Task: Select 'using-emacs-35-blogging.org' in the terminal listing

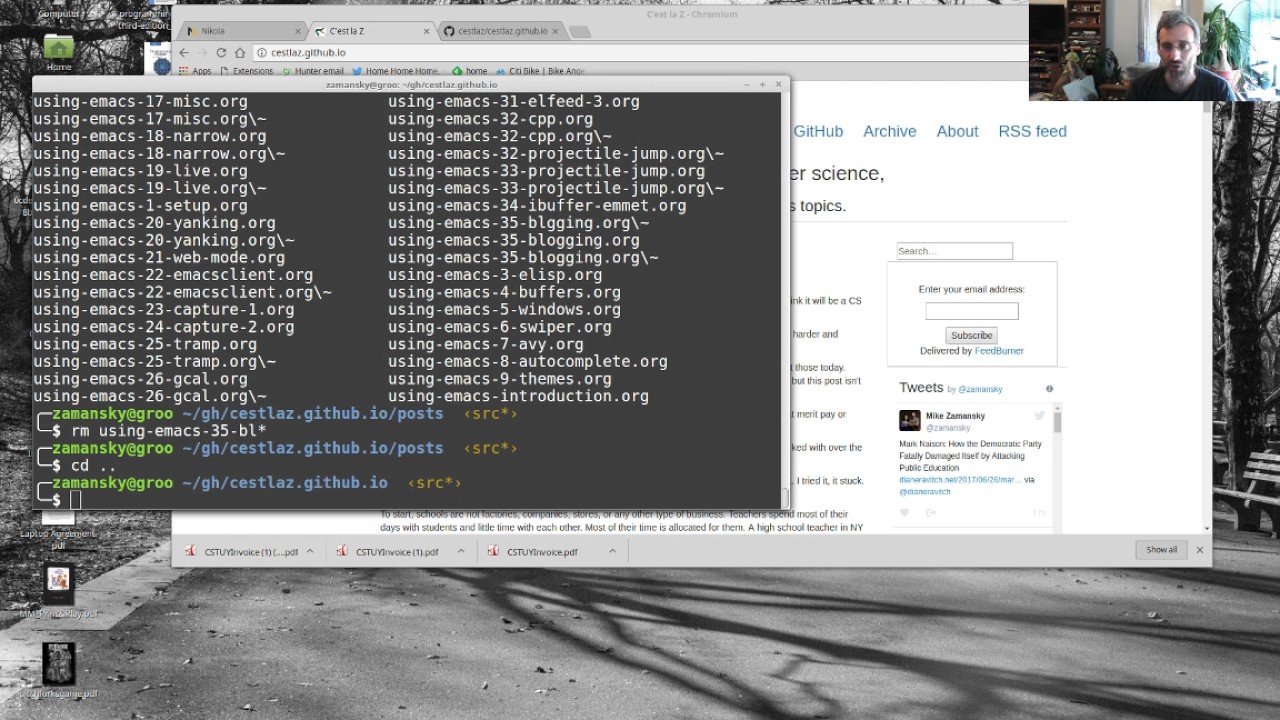Action: click(514, 240)
